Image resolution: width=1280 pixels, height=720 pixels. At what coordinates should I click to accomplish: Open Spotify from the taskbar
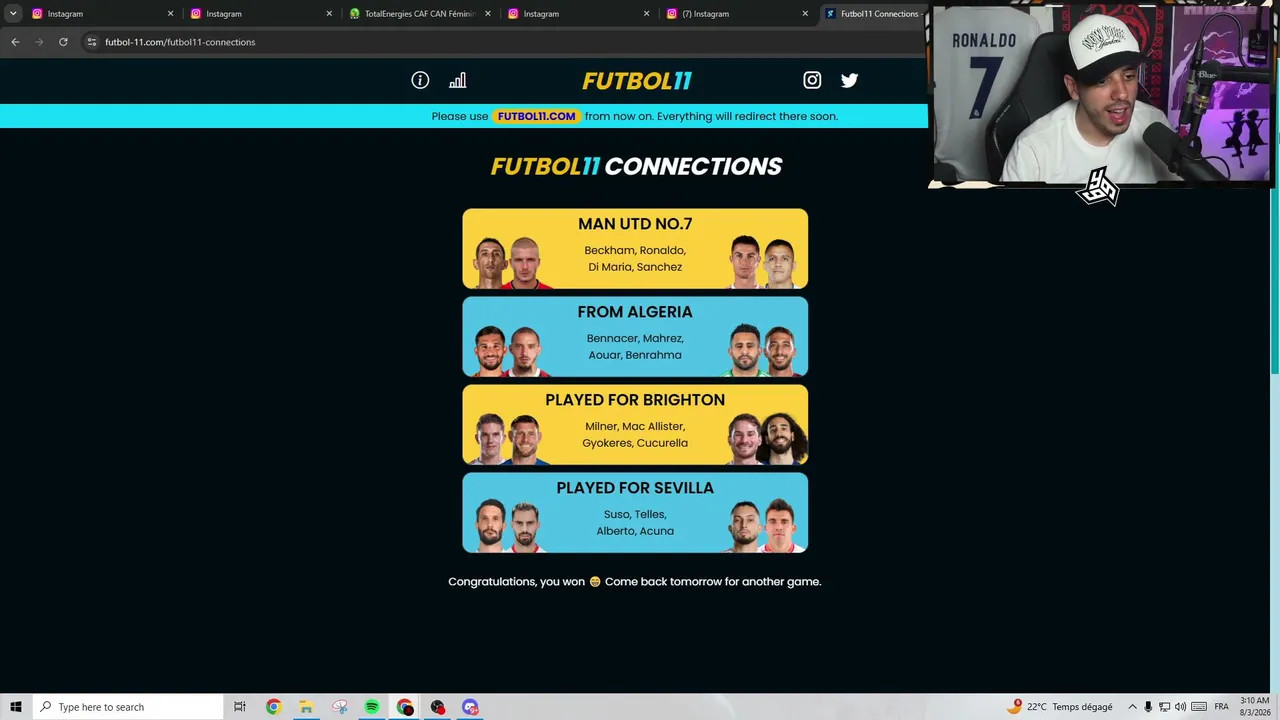pyautogui.click(x=372, y=707)
